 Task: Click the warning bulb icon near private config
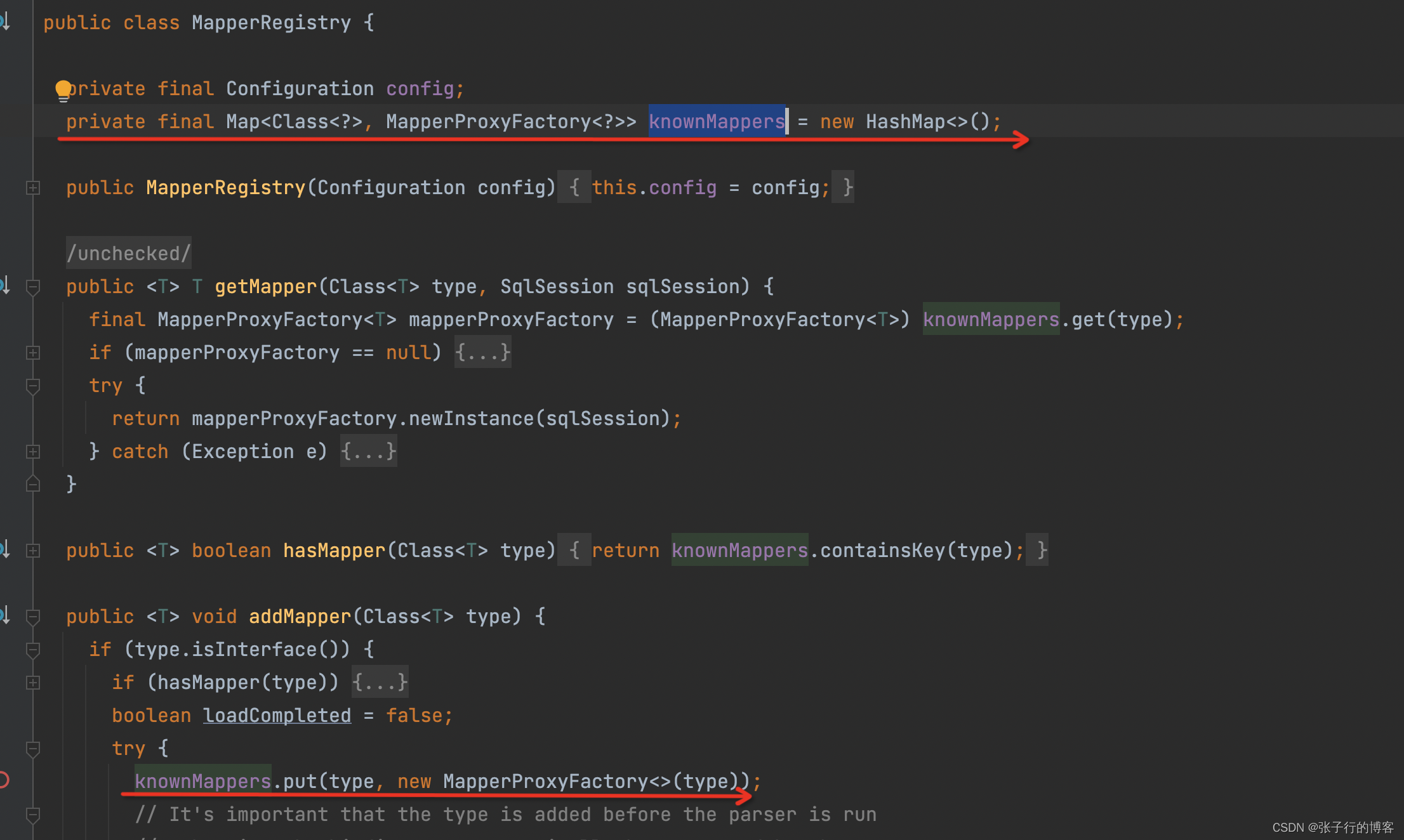pyautogui.click(x=57, y=89)
